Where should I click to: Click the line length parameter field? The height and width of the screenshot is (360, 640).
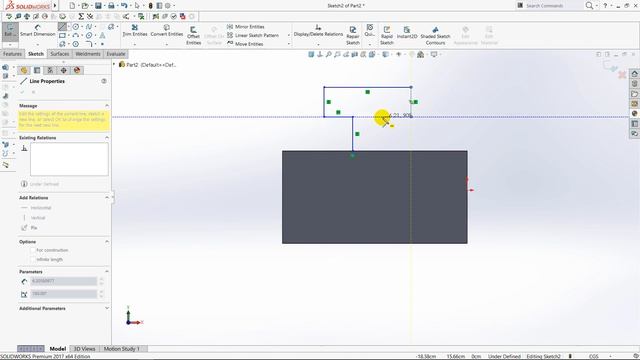pyautogui.click(x=64, y=281)
